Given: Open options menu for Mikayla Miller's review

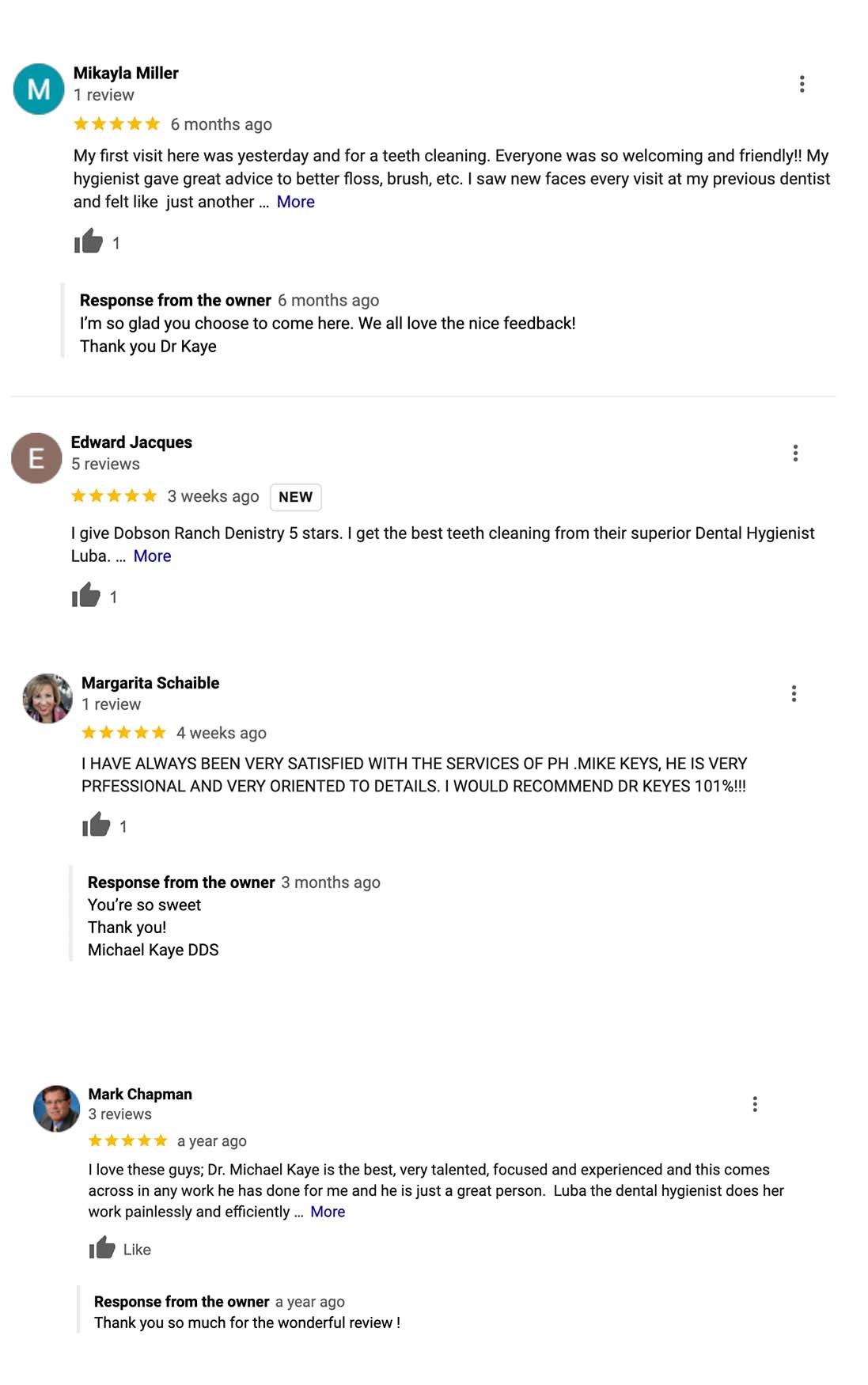Looking at the screenshot, I should tap(802, 84).
